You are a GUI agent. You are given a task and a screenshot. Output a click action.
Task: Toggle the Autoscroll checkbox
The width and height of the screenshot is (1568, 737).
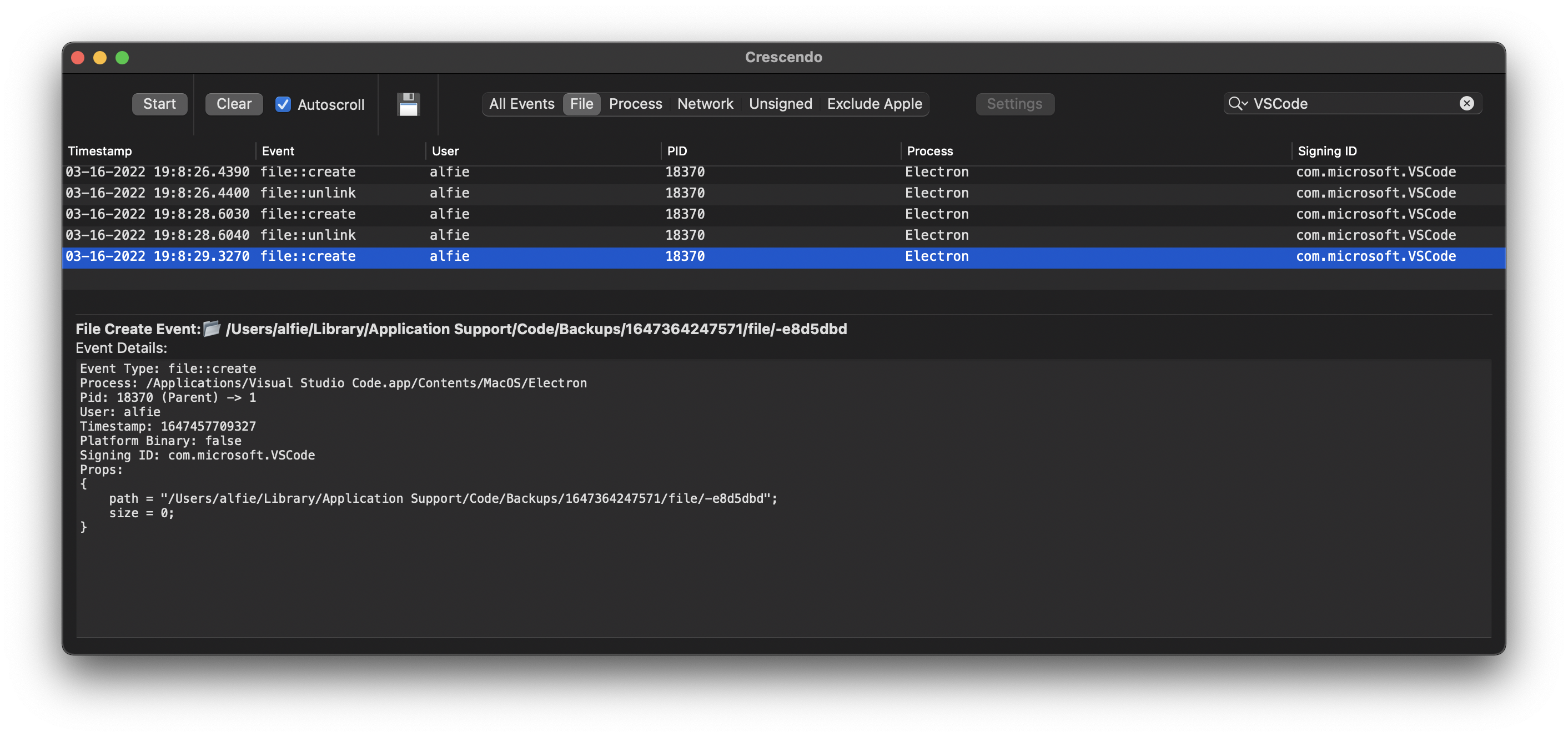(x=283, y=104)
